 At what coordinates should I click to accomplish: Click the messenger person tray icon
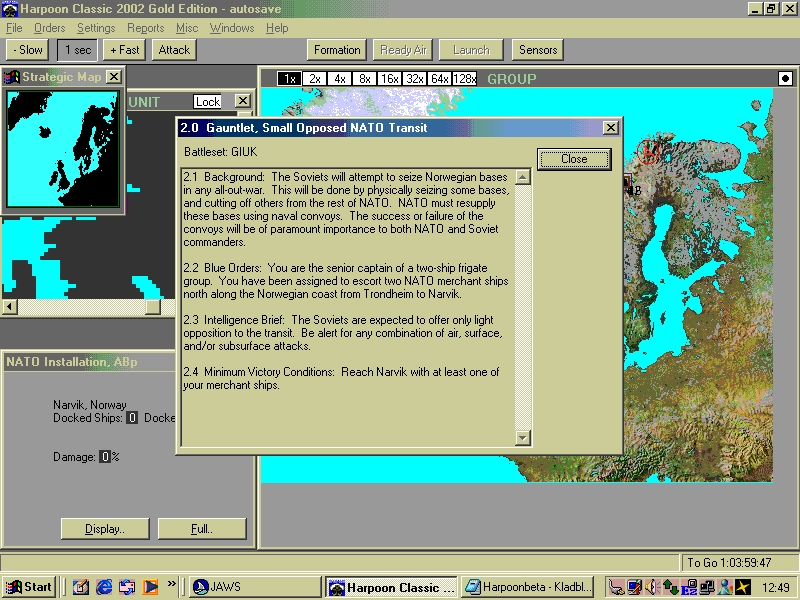click(724, 588)
